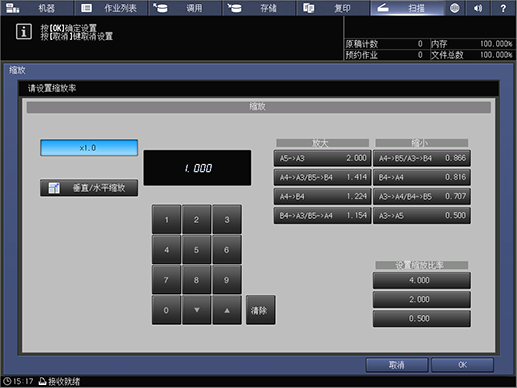Choose the 0.500 preset zoom ratio

pyautogui.click(x=422, y=319)
